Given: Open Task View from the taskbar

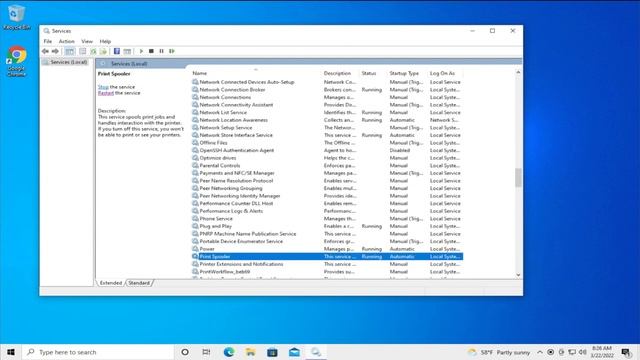Looking at the screenshot, I should 207,352.
